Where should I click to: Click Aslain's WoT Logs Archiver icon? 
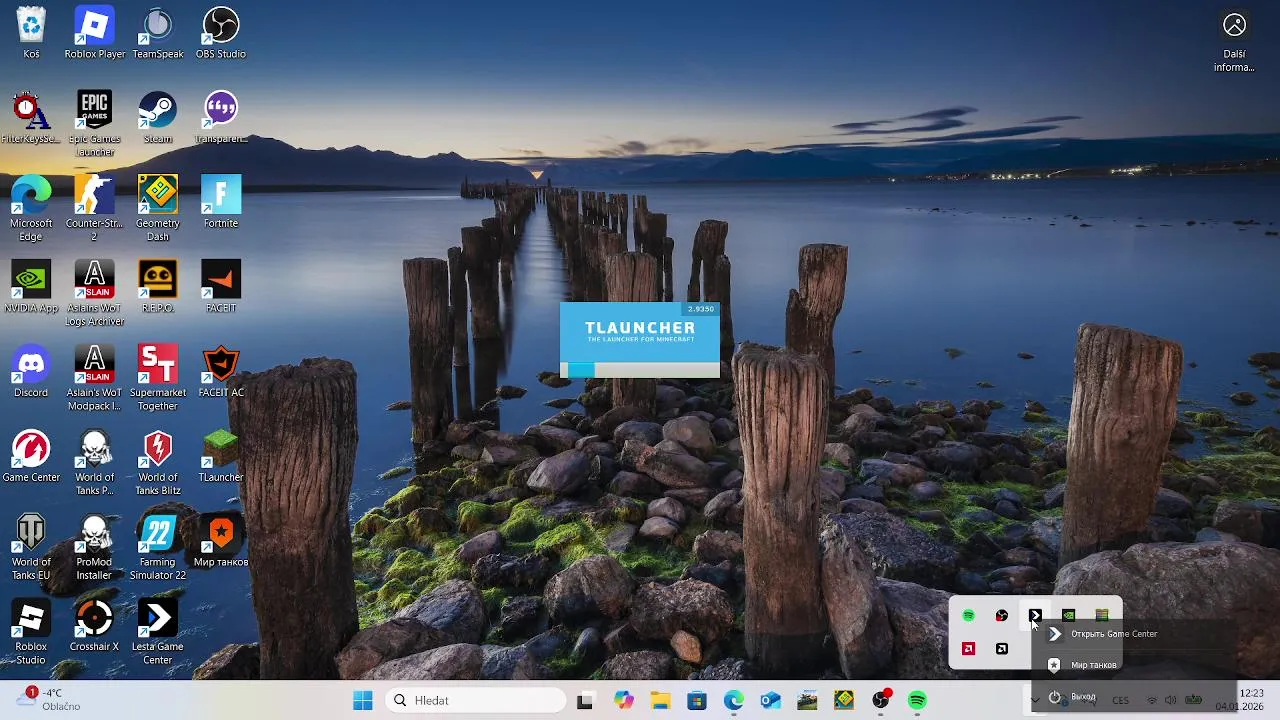(94, 294)
